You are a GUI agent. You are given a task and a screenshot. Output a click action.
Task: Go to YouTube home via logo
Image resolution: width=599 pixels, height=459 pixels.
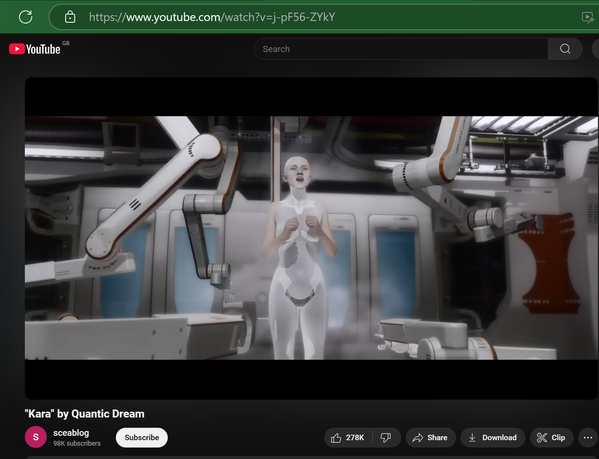[35, 49]
